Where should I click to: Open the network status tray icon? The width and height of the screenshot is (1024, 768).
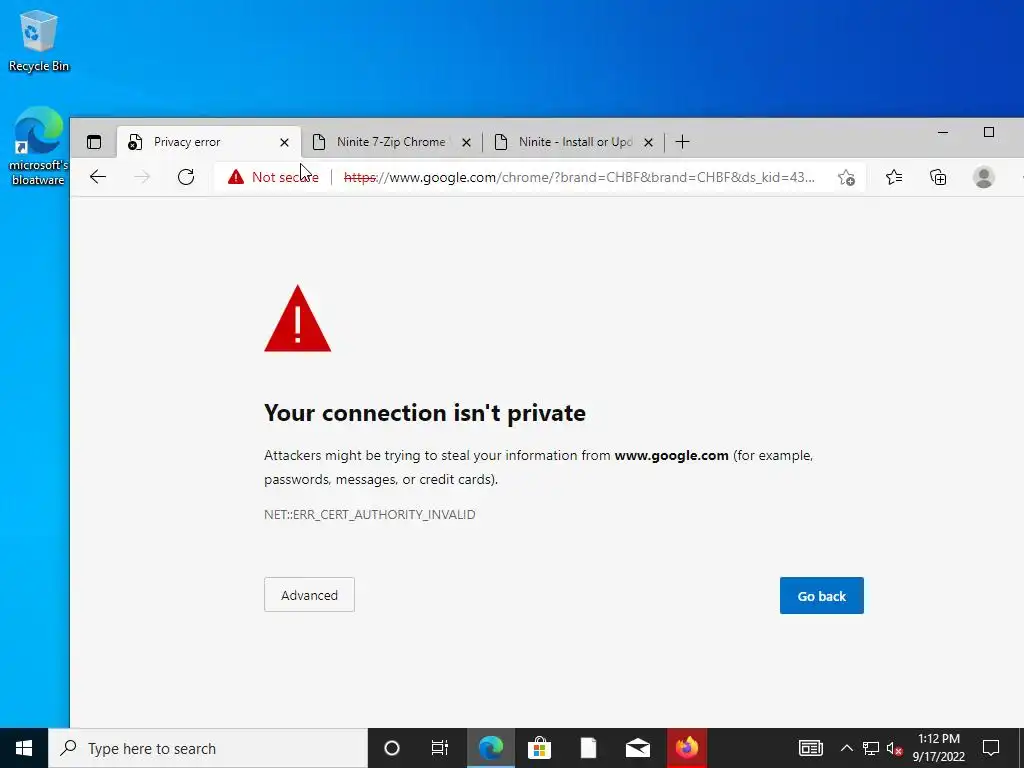point(871,748)
